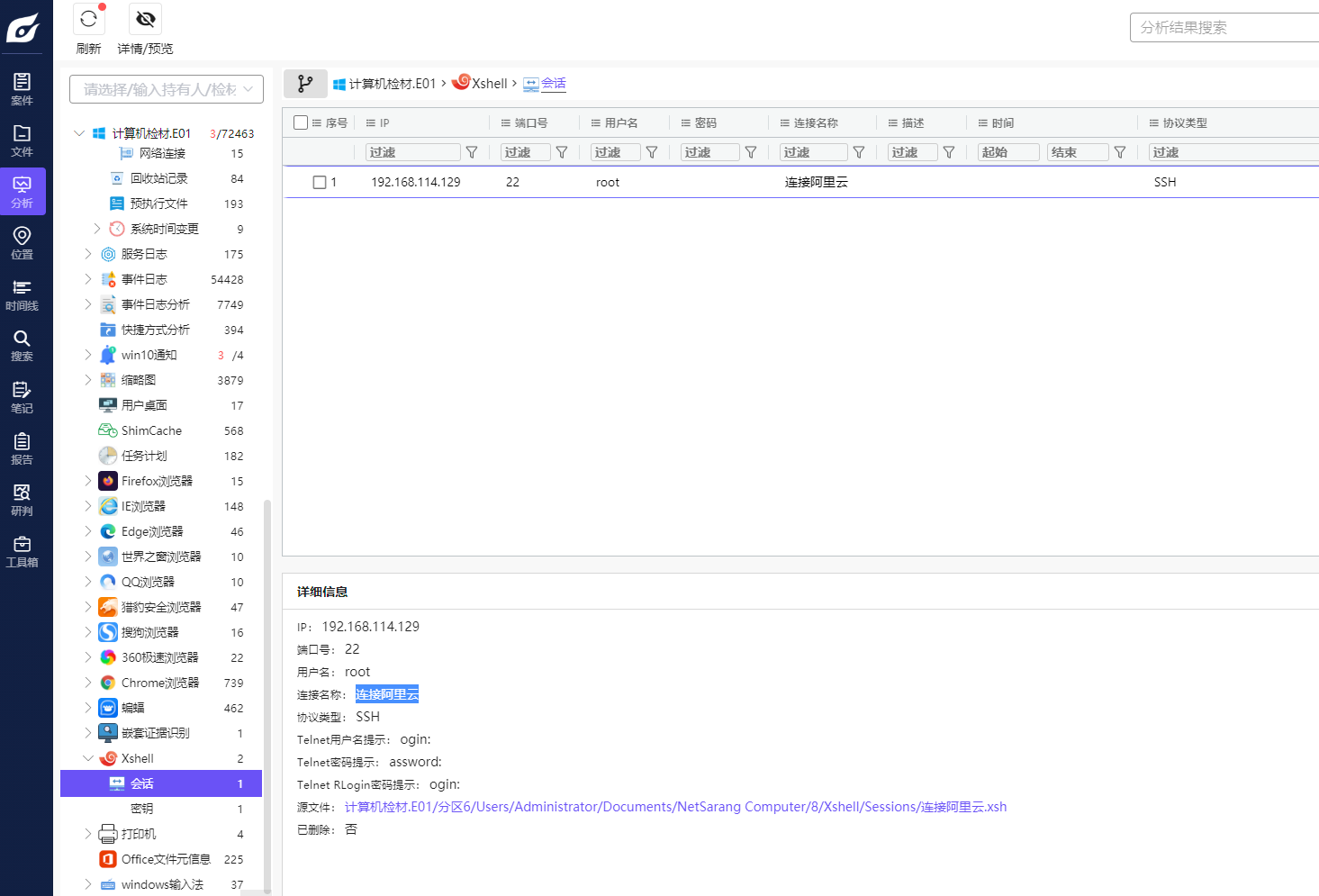Click the filter funnel for 连接名称 column
1319x896 pixels.
(859, 152)
